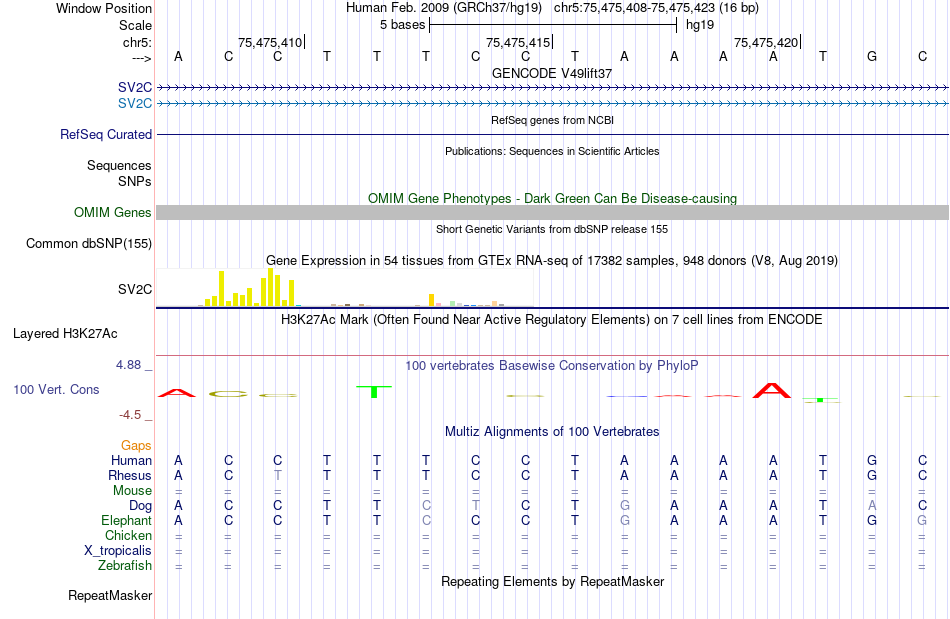Click the Elephant alignment row label
Image resolution: width=950 pixels, height=619 pixels.
click(126, 520)
